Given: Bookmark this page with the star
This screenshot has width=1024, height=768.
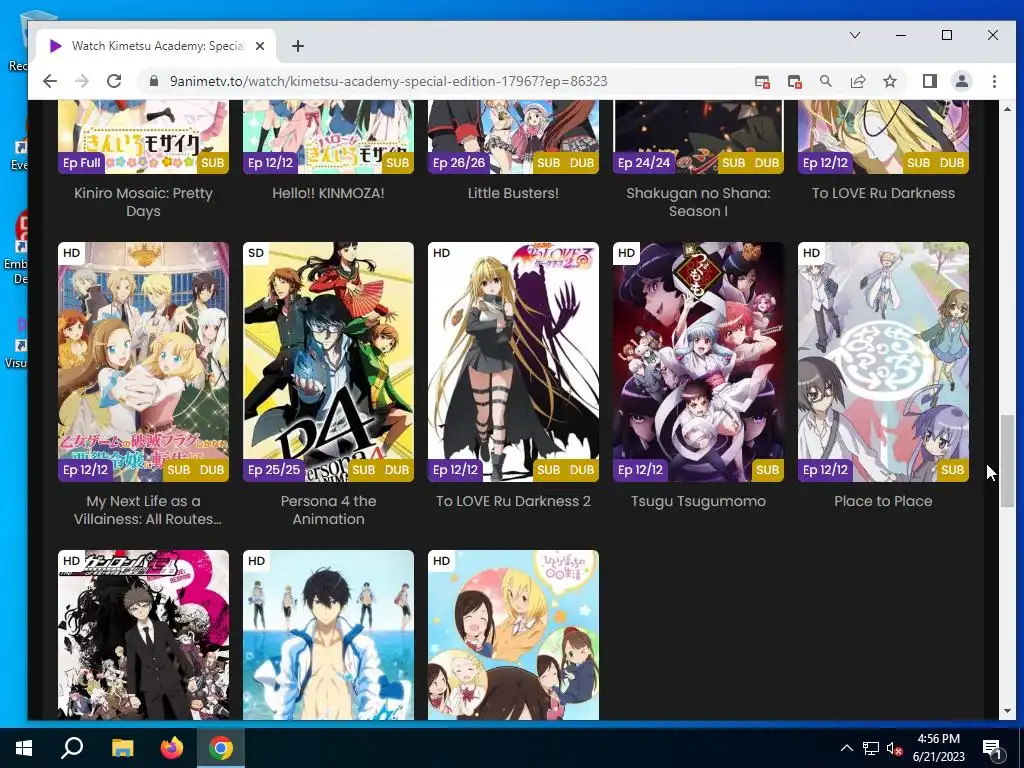Looking at the screenshot, I should 889,81.
